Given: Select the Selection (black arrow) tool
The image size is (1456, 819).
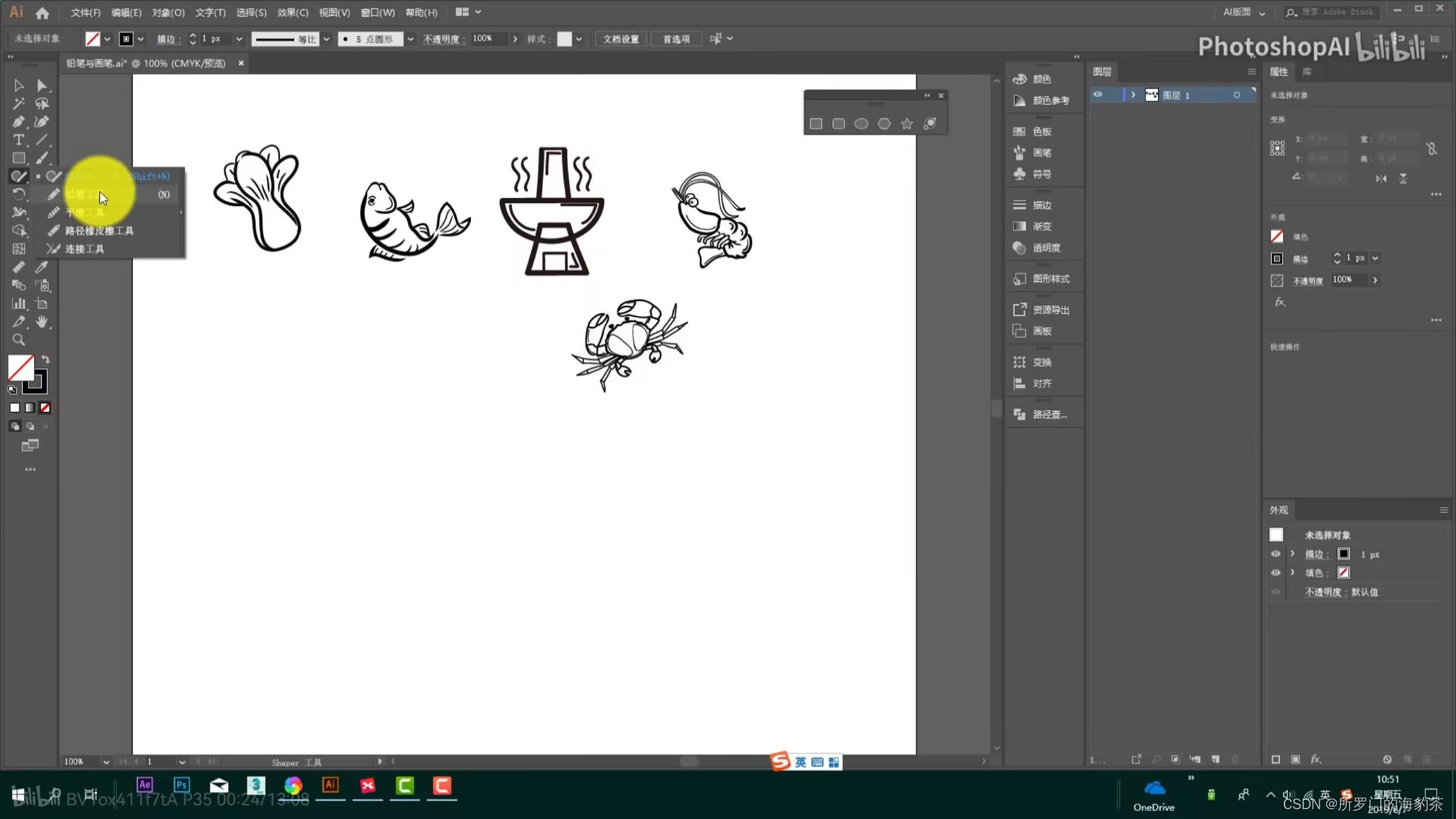Looking at the screenshot, I should tap(18, 86).
